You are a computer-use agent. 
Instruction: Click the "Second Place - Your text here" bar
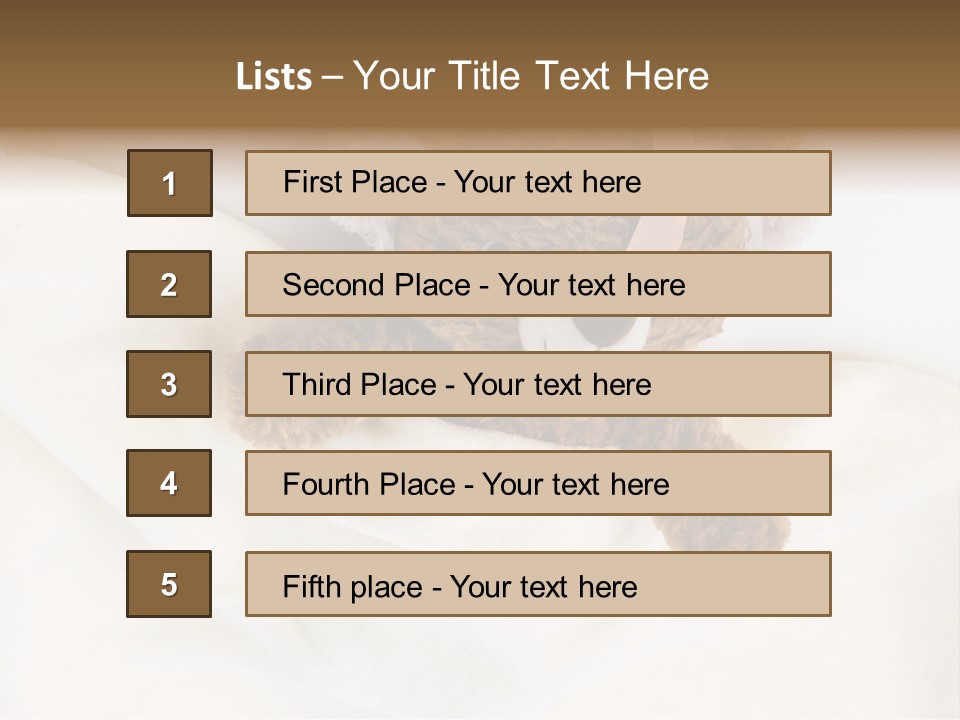(x=538, y=284)
